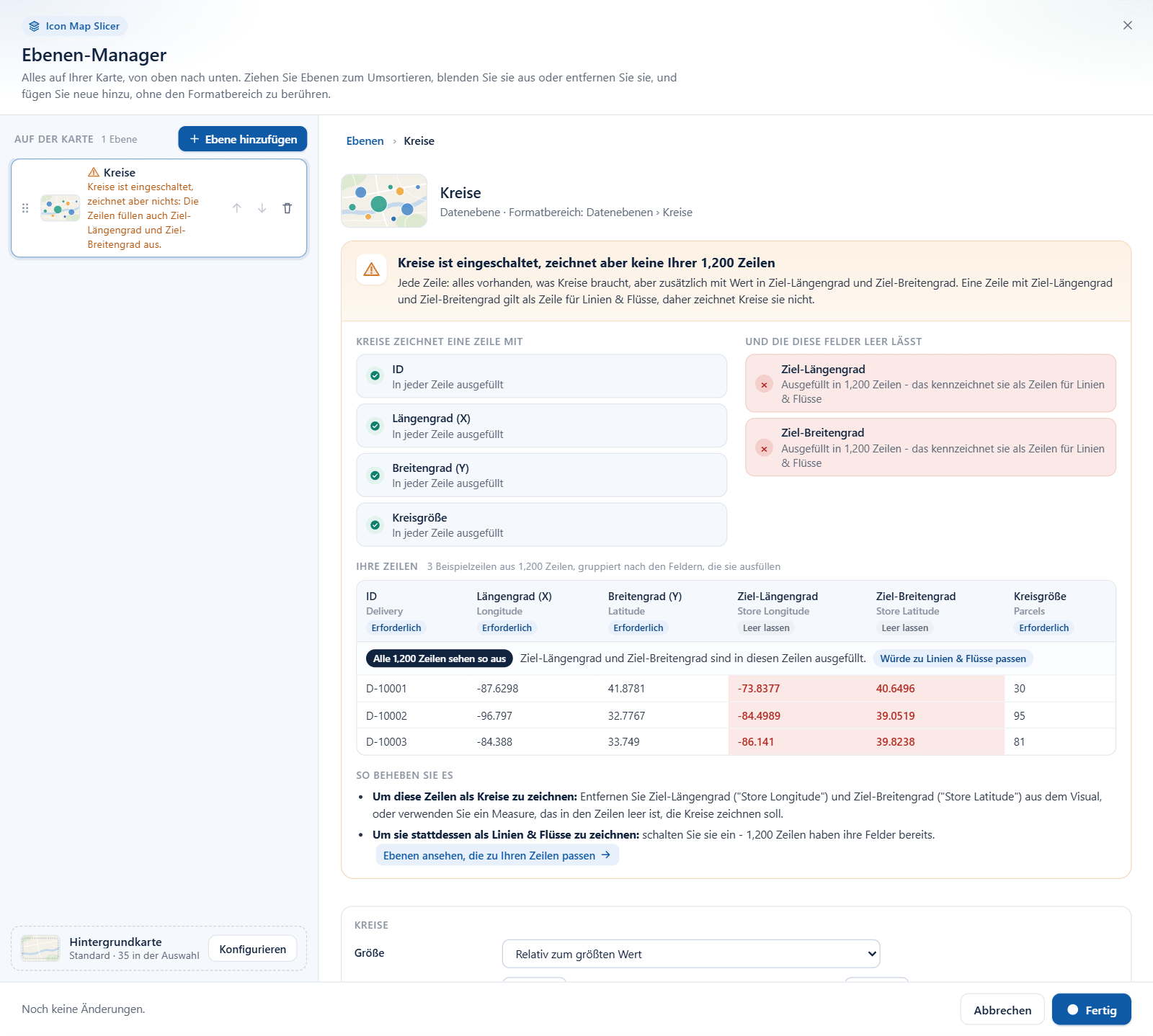Click the Alle 1,200 Zeilen sehen so aus pill
The image size is (1153, 1036).
440,658
